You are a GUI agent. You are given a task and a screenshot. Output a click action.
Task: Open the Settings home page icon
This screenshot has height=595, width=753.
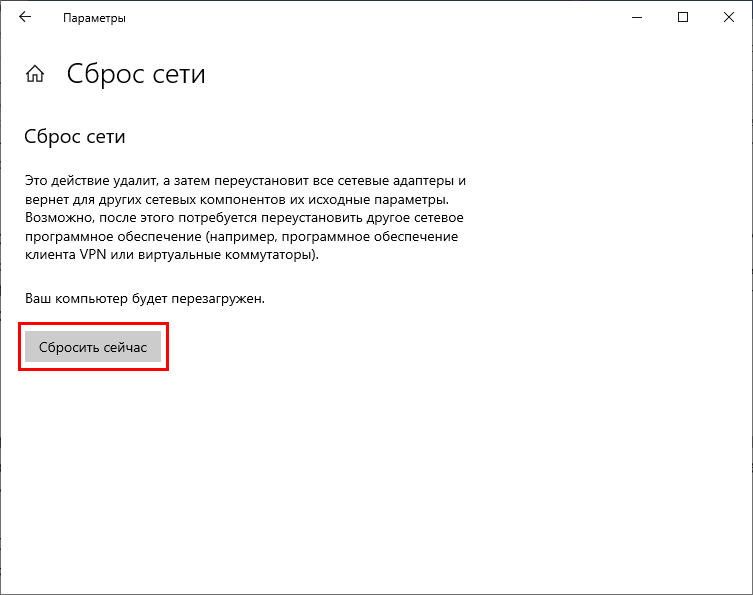[35, 74]
